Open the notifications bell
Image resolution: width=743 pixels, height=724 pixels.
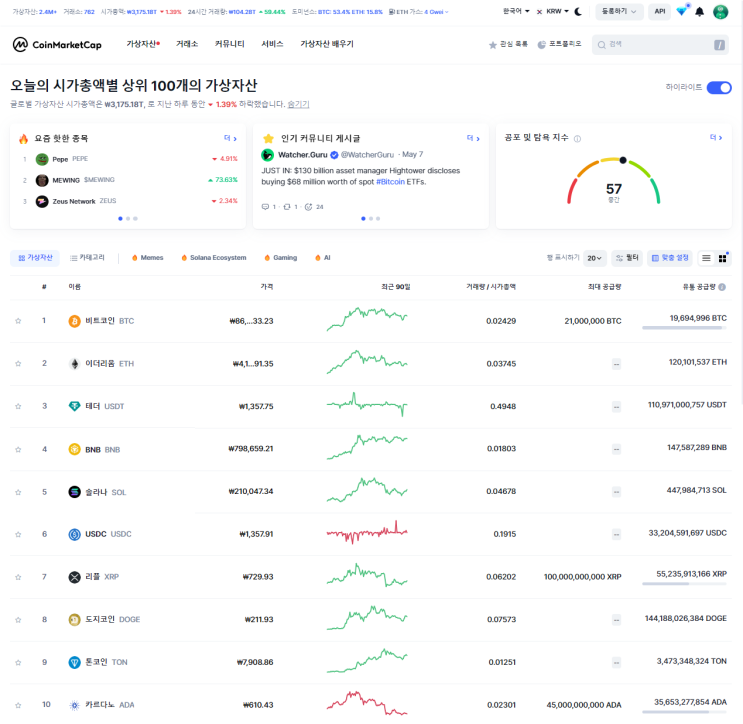click(699, 12)
